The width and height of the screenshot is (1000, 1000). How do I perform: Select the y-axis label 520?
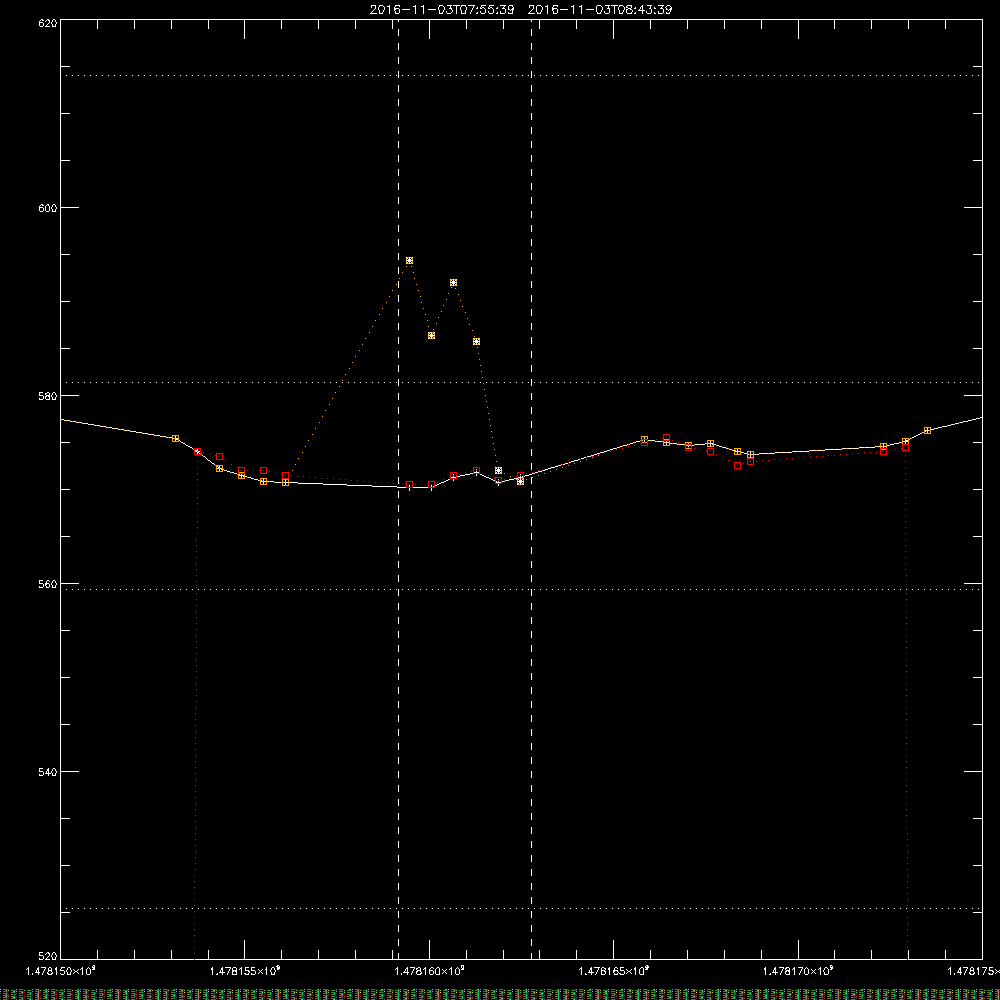pos(48,956)
